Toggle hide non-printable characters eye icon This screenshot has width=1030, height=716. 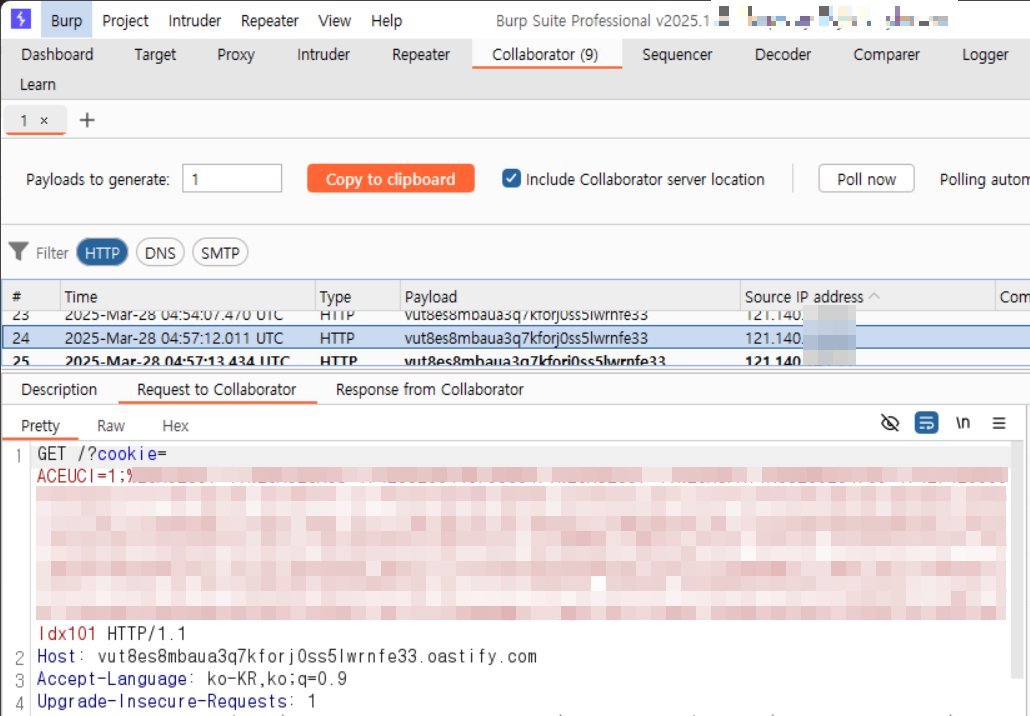click(x=889, y=423)
